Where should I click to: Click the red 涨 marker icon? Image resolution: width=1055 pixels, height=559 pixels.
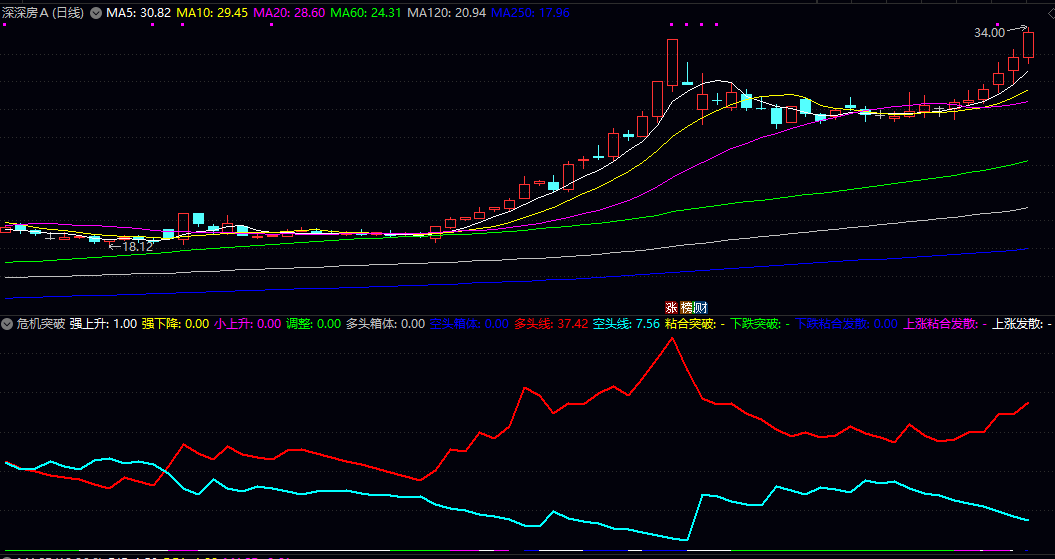pyautogui.click(x=672, y=307)
